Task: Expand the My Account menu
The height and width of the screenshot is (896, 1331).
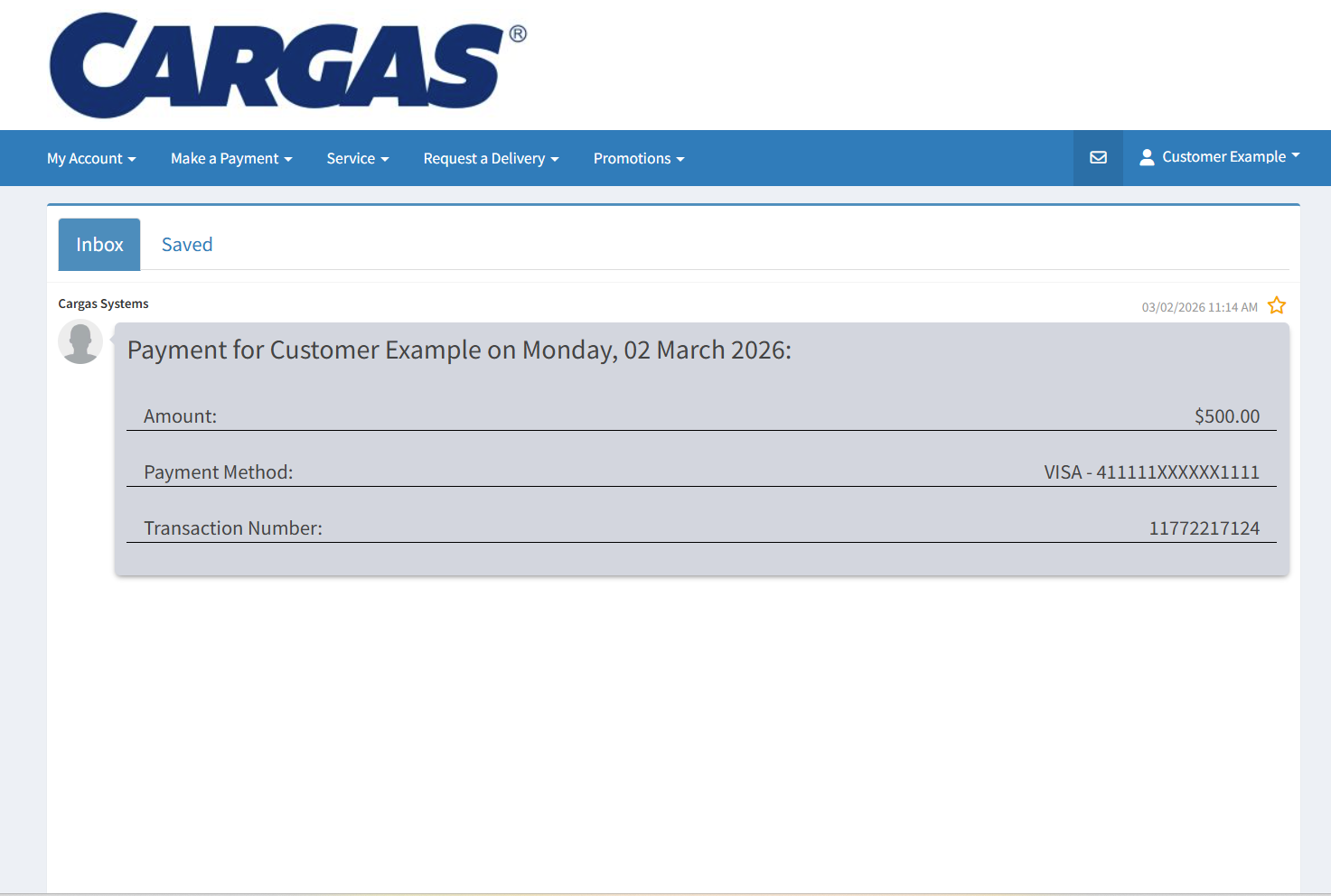Action: click(91, 159)
